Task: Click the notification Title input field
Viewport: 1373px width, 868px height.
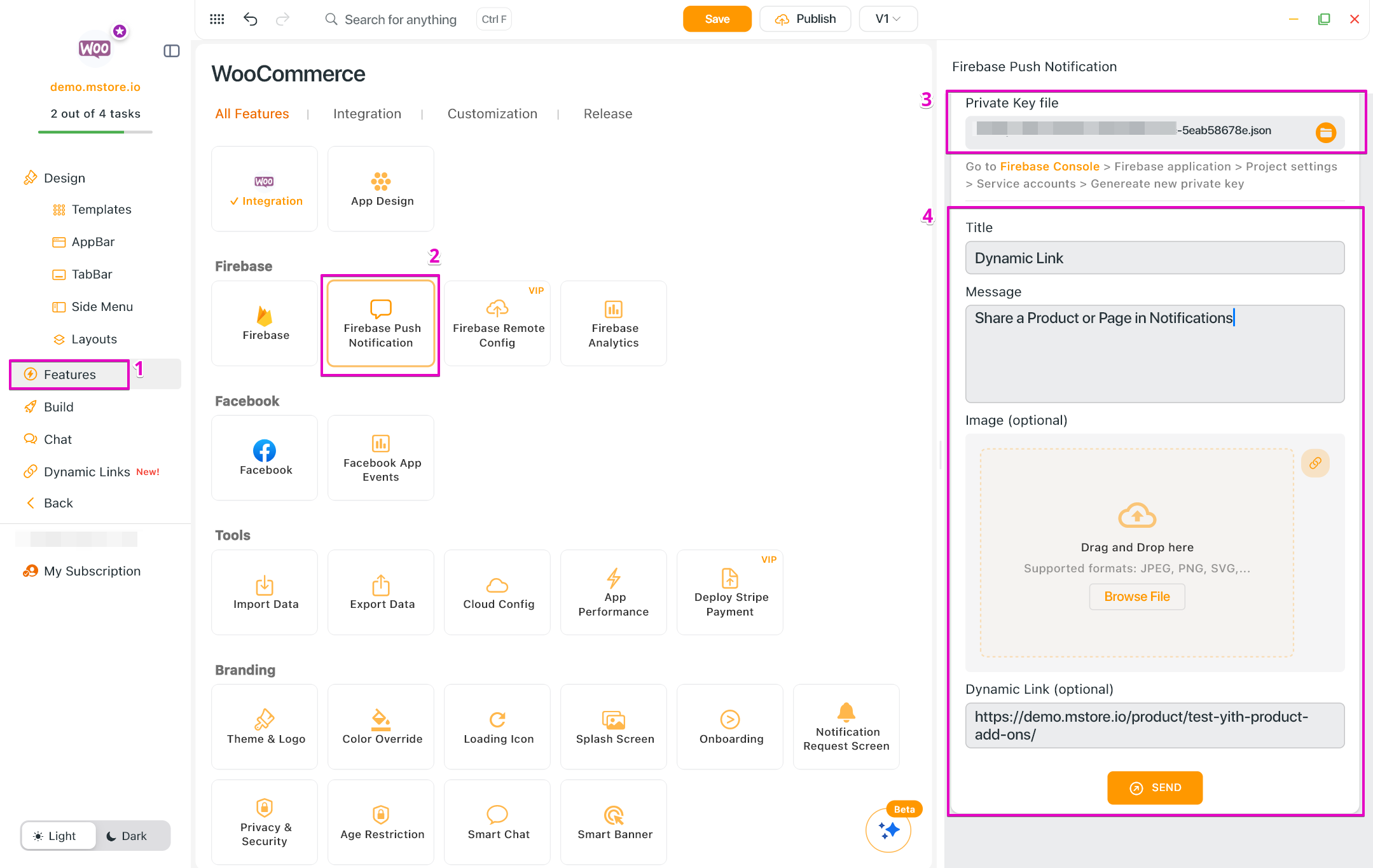Action: pos(1154,258)
